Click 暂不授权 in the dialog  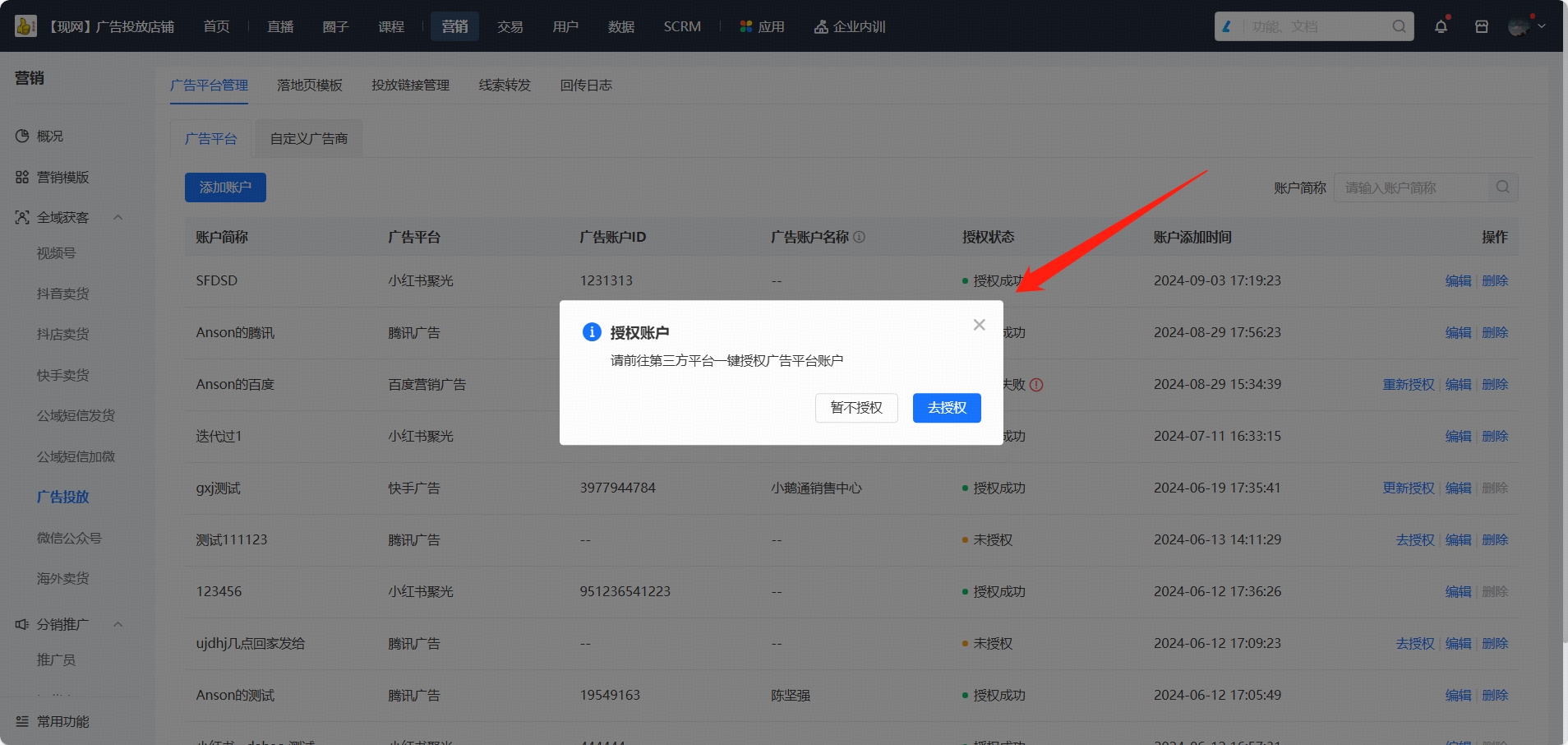point(856,408)
